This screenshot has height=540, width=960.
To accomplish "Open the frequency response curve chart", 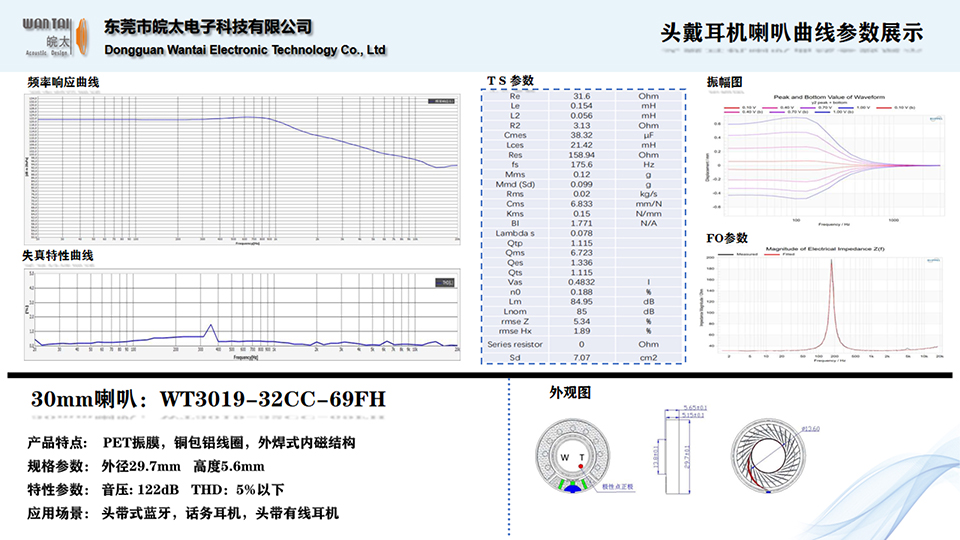I will [242, 170].
